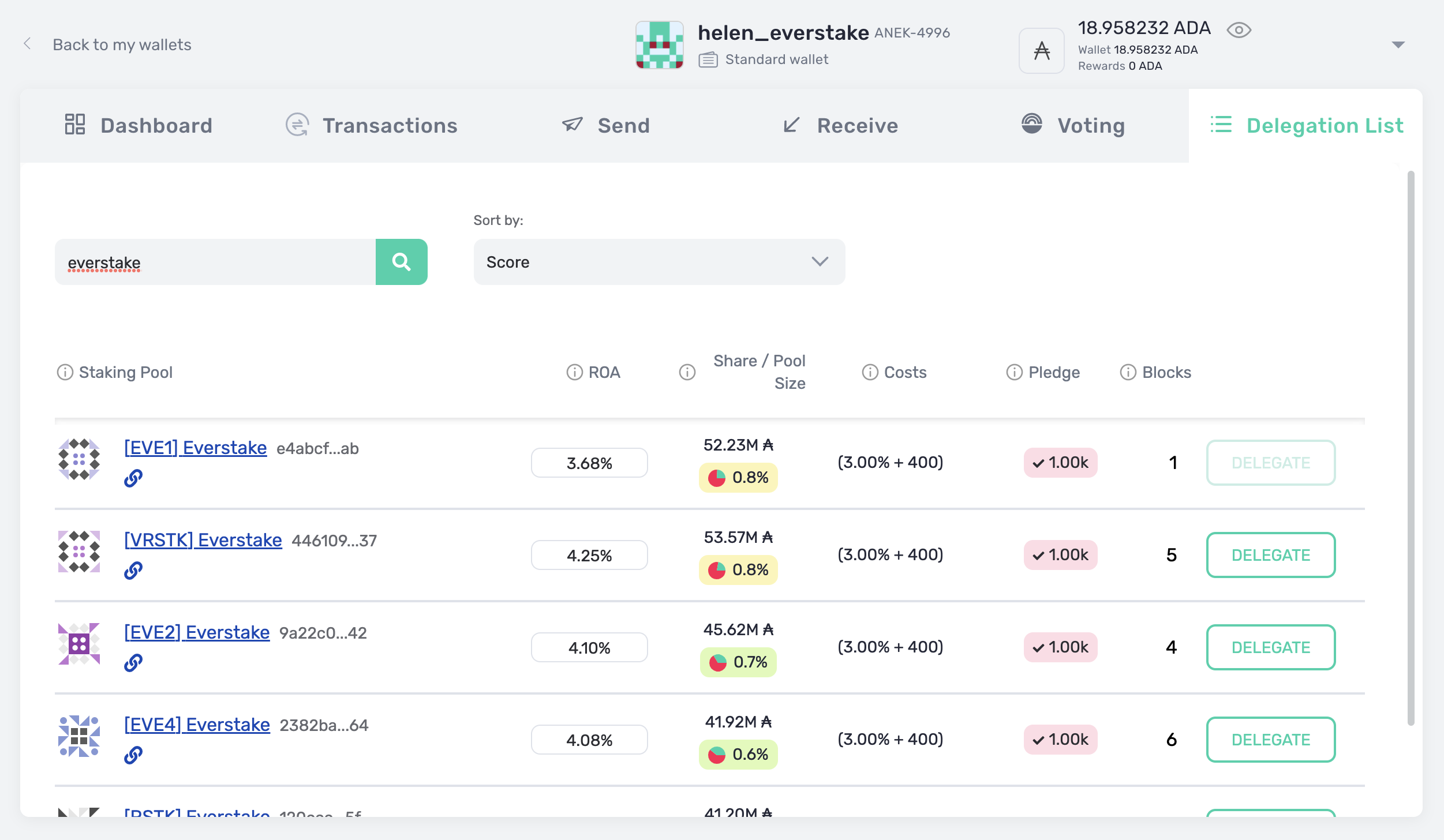Click the Pledge info icon
1444x840 pixels.
point(1014,373)
